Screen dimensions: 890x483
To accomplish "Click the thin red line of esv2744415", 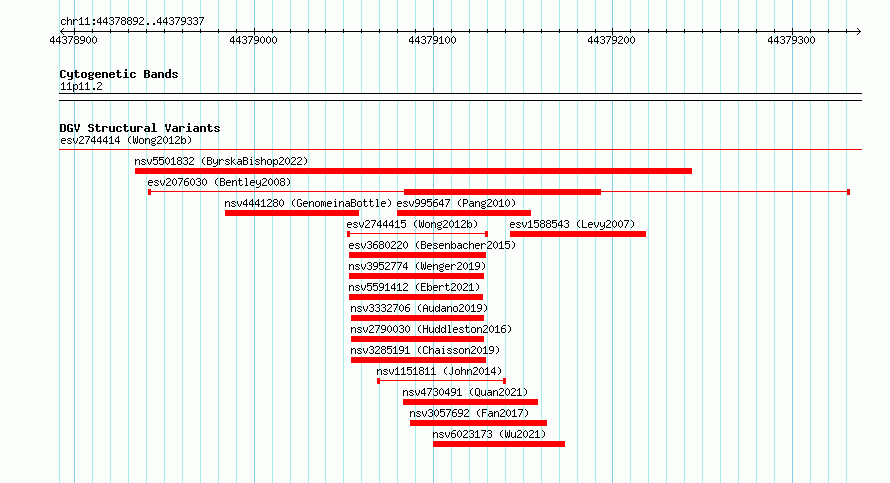I will [417, 234].
